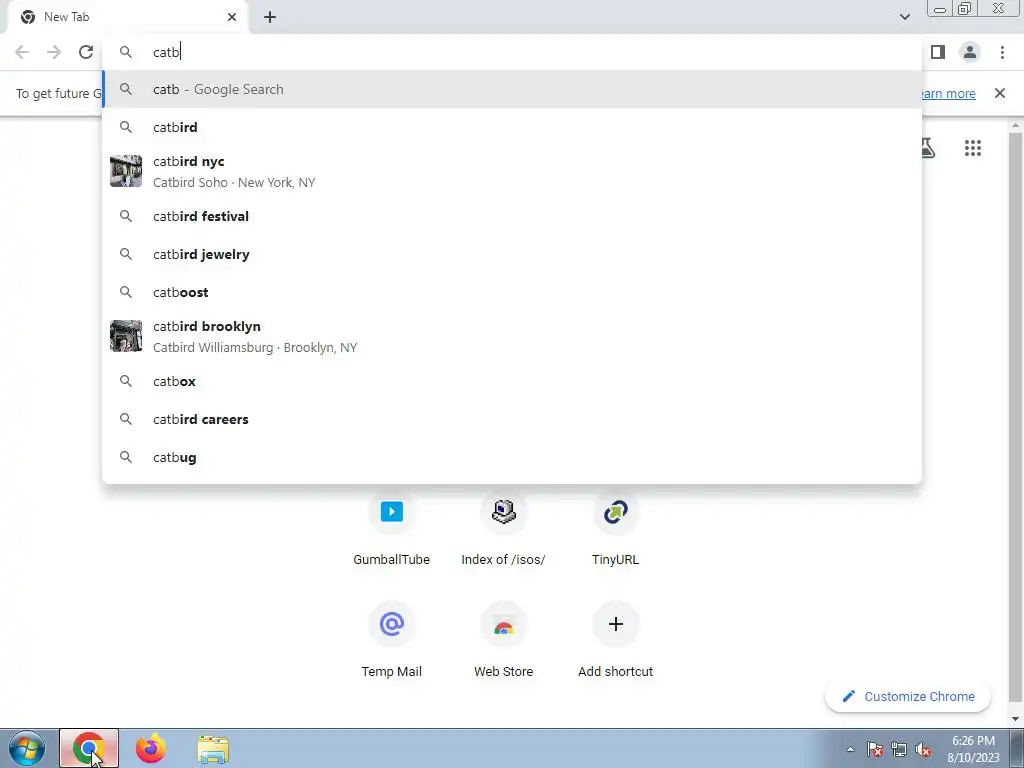Click Catbird Soho thumbnail image
This screenshot has width=1024, height=768.
click(x=126, y=171)
